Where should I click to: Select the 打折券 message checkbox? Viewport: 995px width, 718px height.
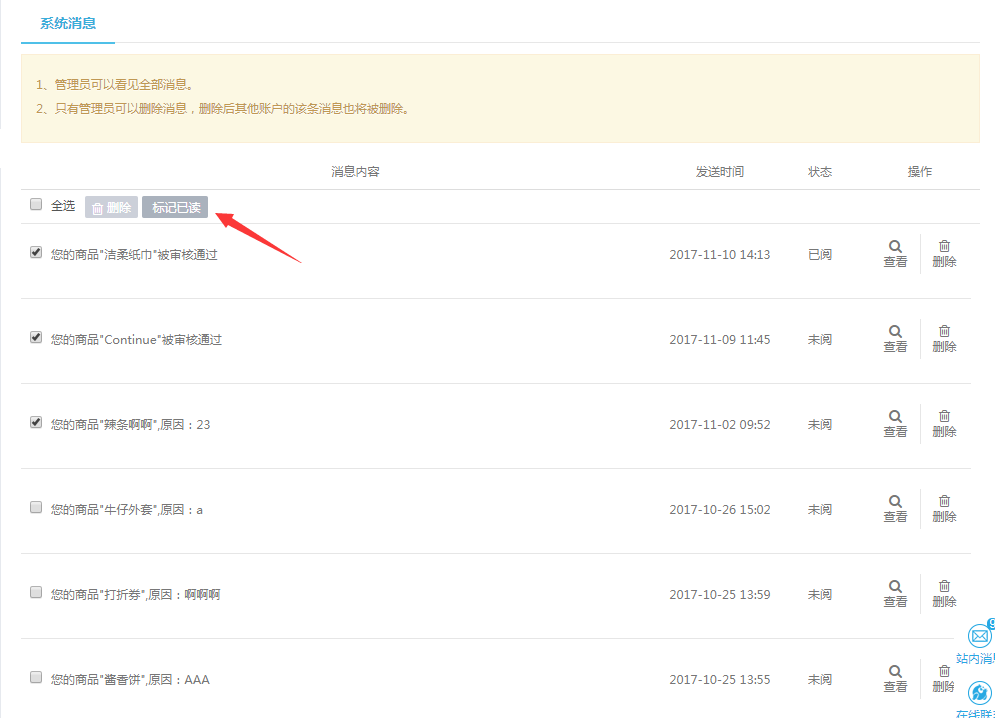[36, 593]
